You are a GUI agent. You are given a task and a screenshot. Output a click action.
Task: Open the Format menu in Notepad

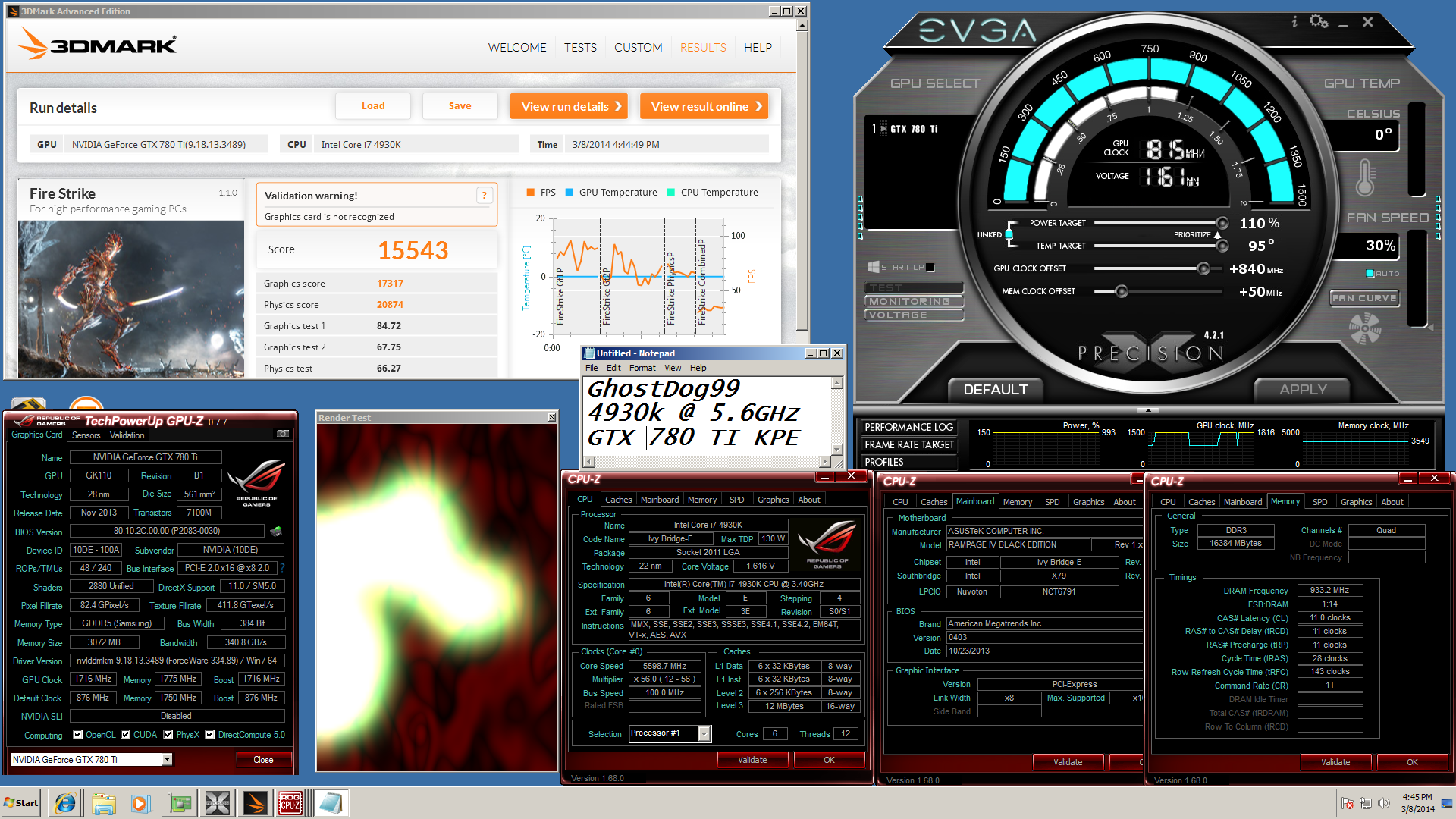642,368
